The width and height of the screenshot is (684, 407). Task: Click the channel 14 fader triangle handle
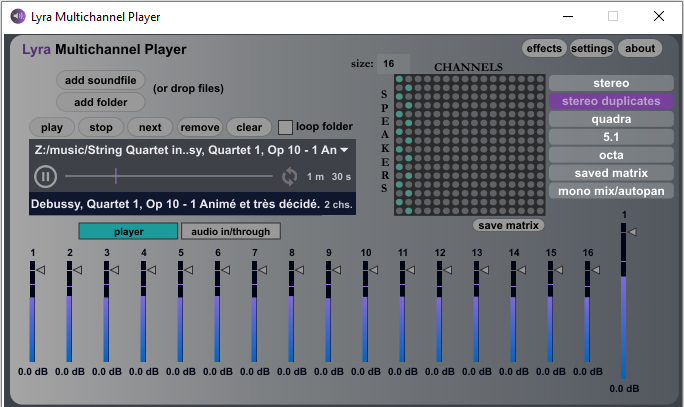pyautogui.click(x=522, y=270)
